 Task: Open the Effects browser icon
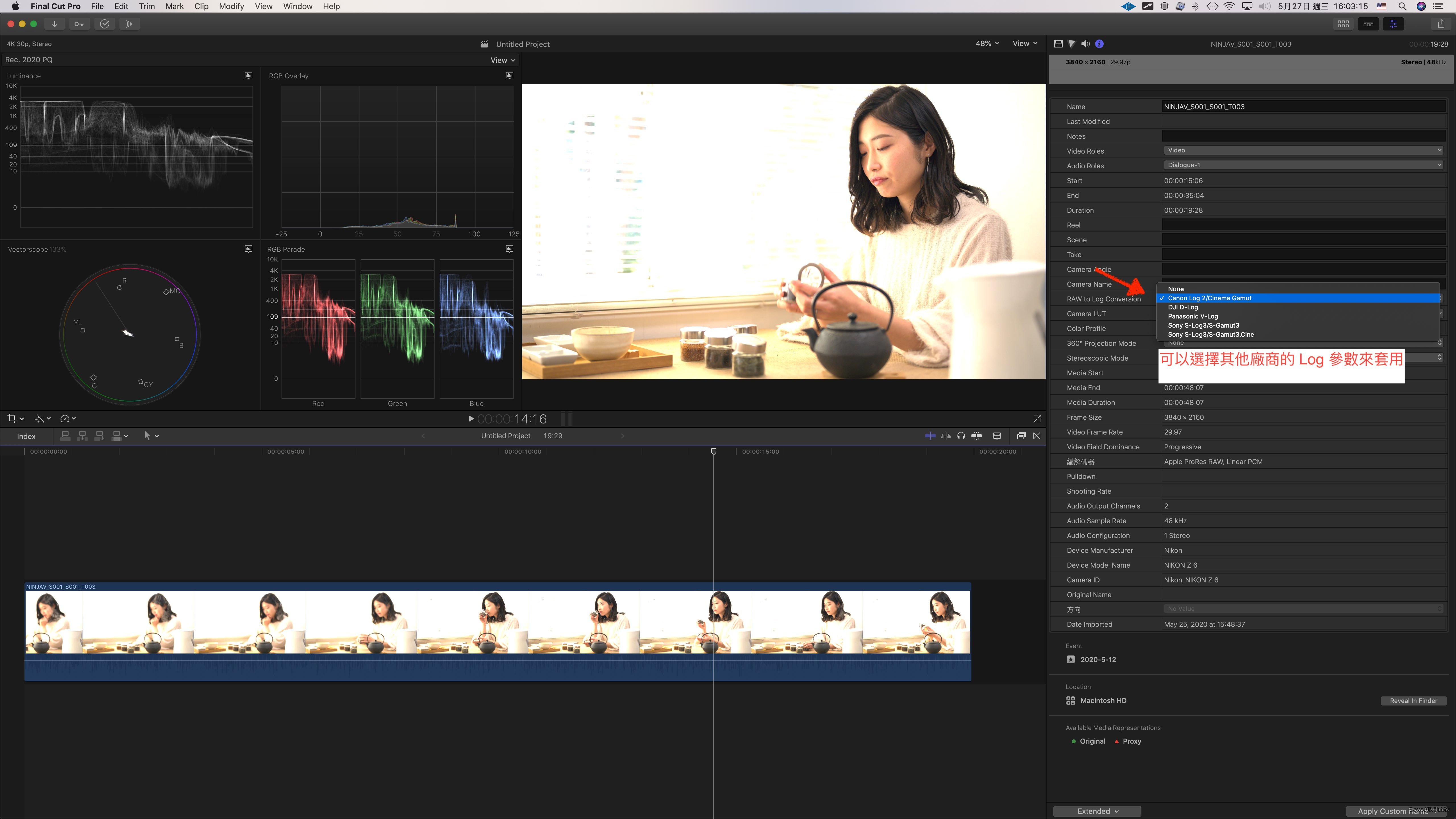[x=1021, y=436]
